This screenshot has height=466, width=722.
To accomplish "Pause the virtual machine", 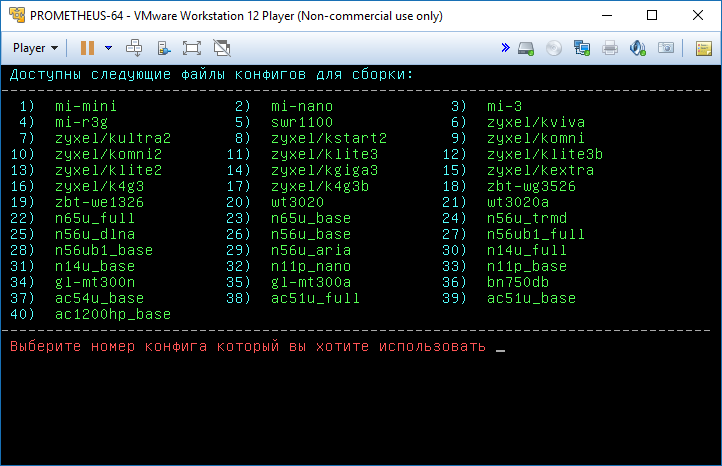I will (x=87, y=48).
